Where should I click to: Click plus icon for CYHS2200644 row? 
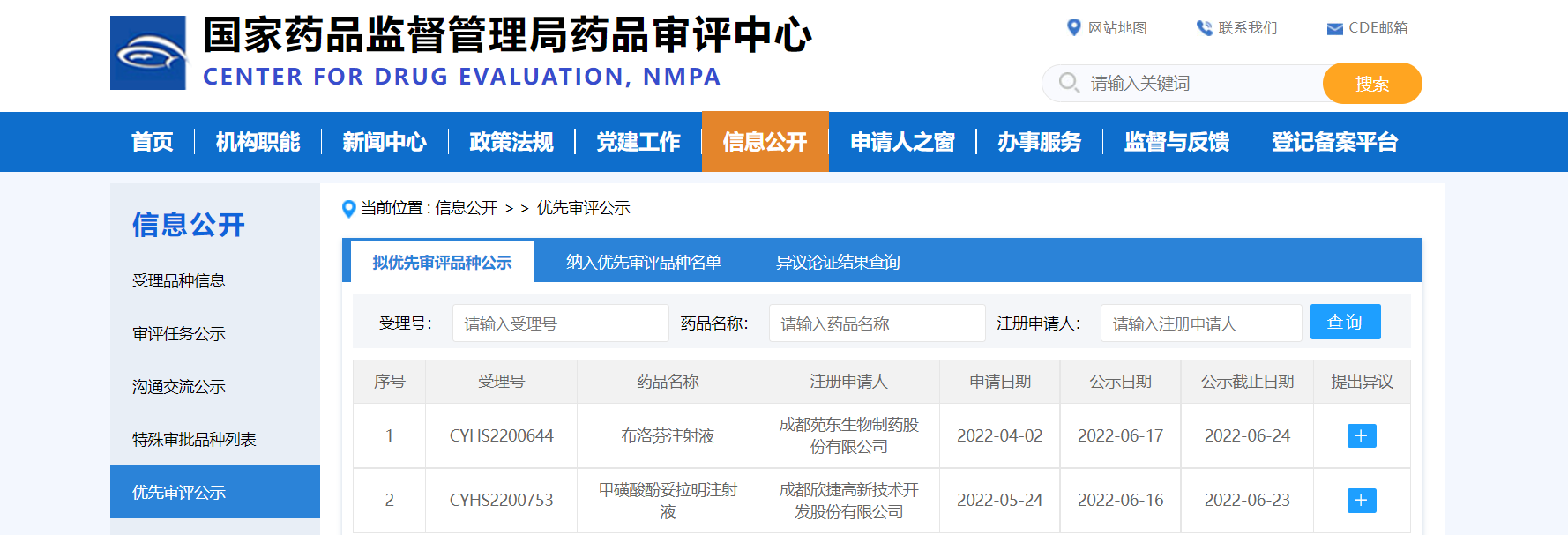click(1362, 435)
